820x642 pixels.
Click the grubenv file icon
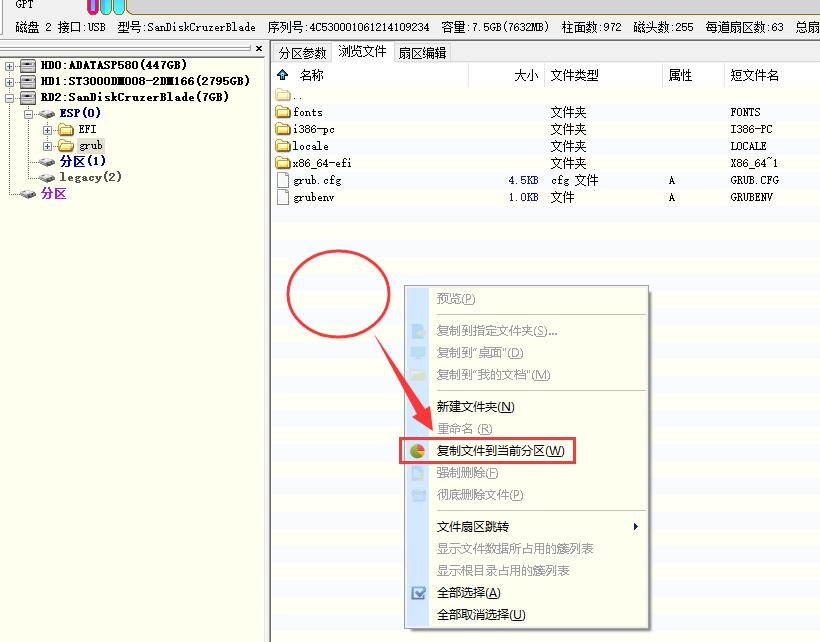(x=283, y=197)
